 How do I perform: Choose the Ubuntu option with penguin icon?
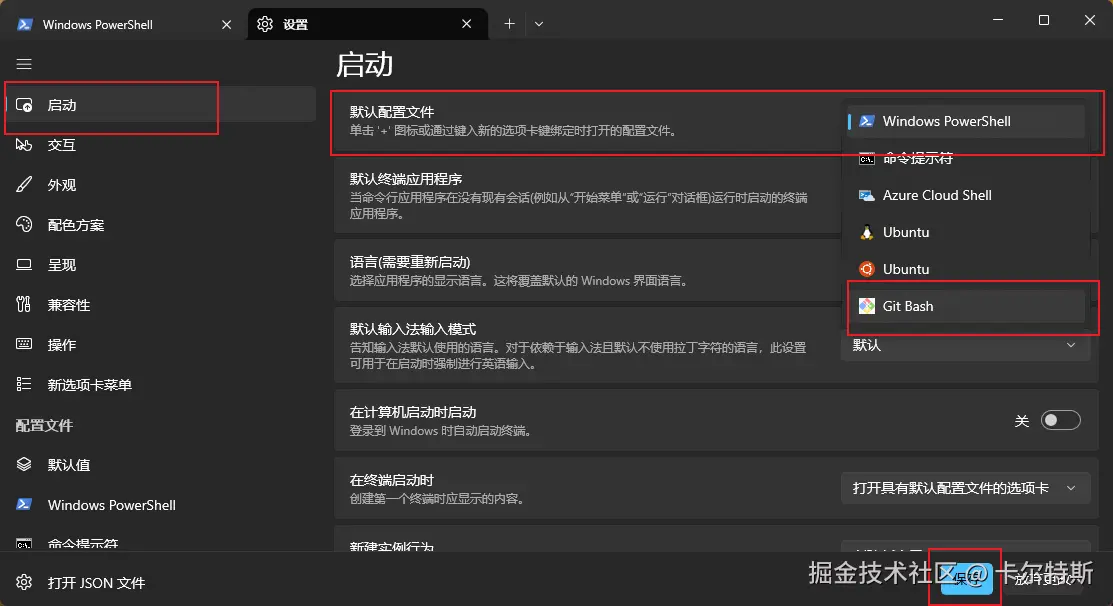(x=966, y=232)
